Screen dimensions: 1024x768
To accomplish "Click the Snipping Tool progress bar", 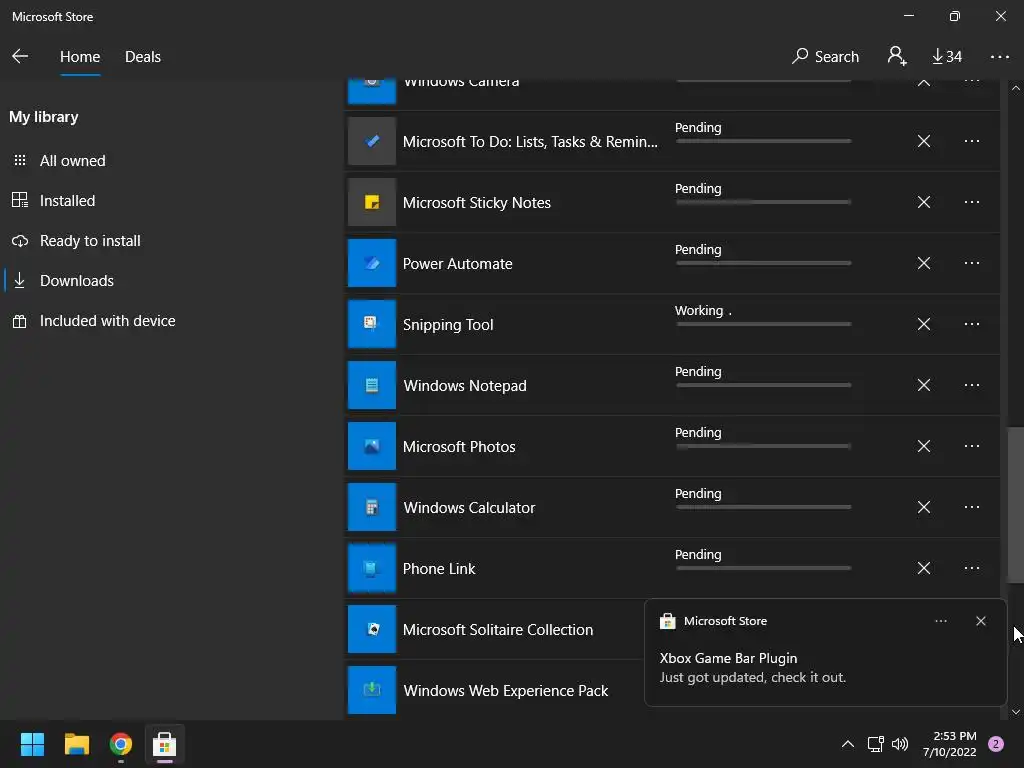I will pyautogui.click(x=763, y=324).
